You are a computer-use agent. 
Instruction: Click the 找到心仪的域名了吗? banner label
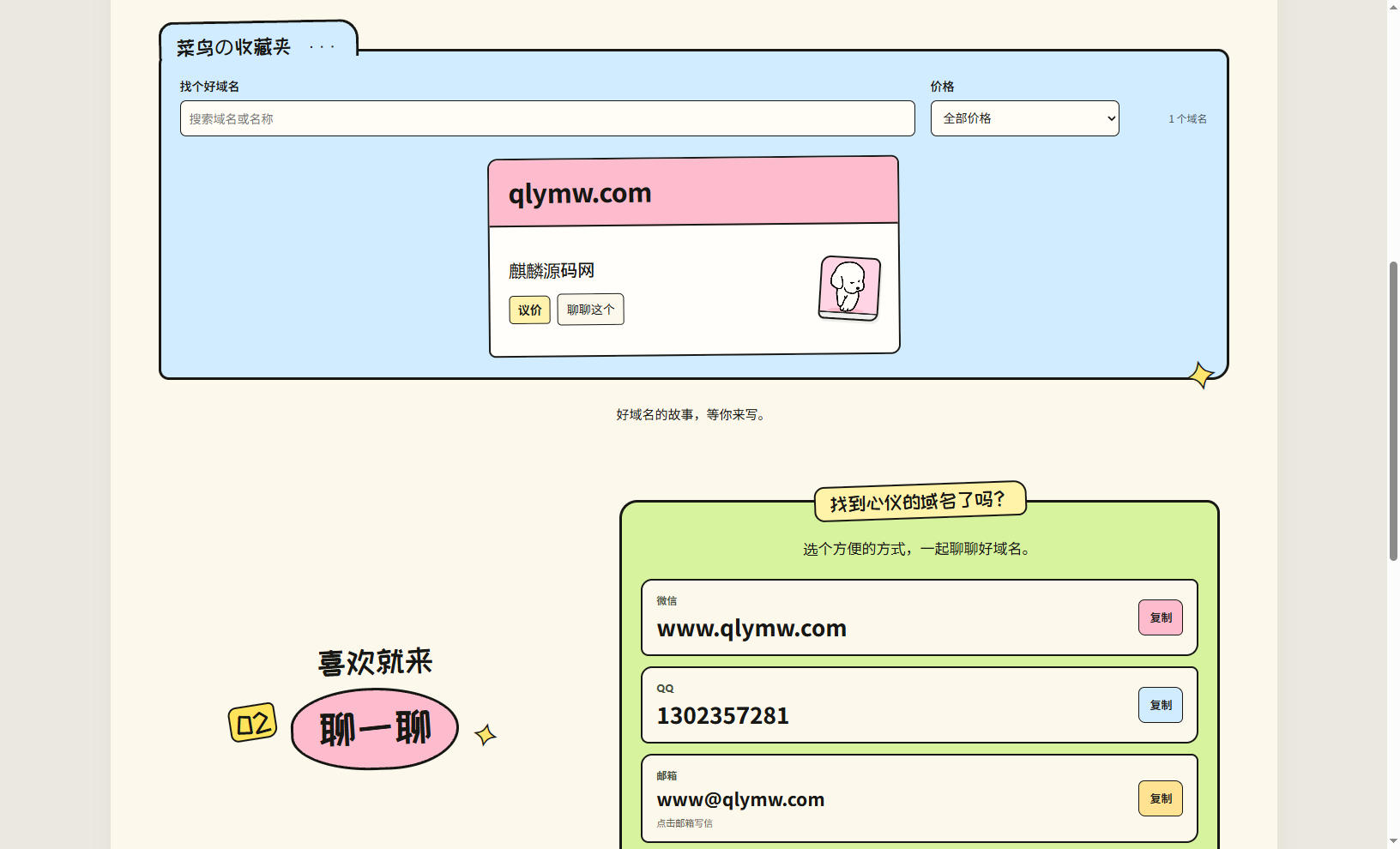(920, 501)
